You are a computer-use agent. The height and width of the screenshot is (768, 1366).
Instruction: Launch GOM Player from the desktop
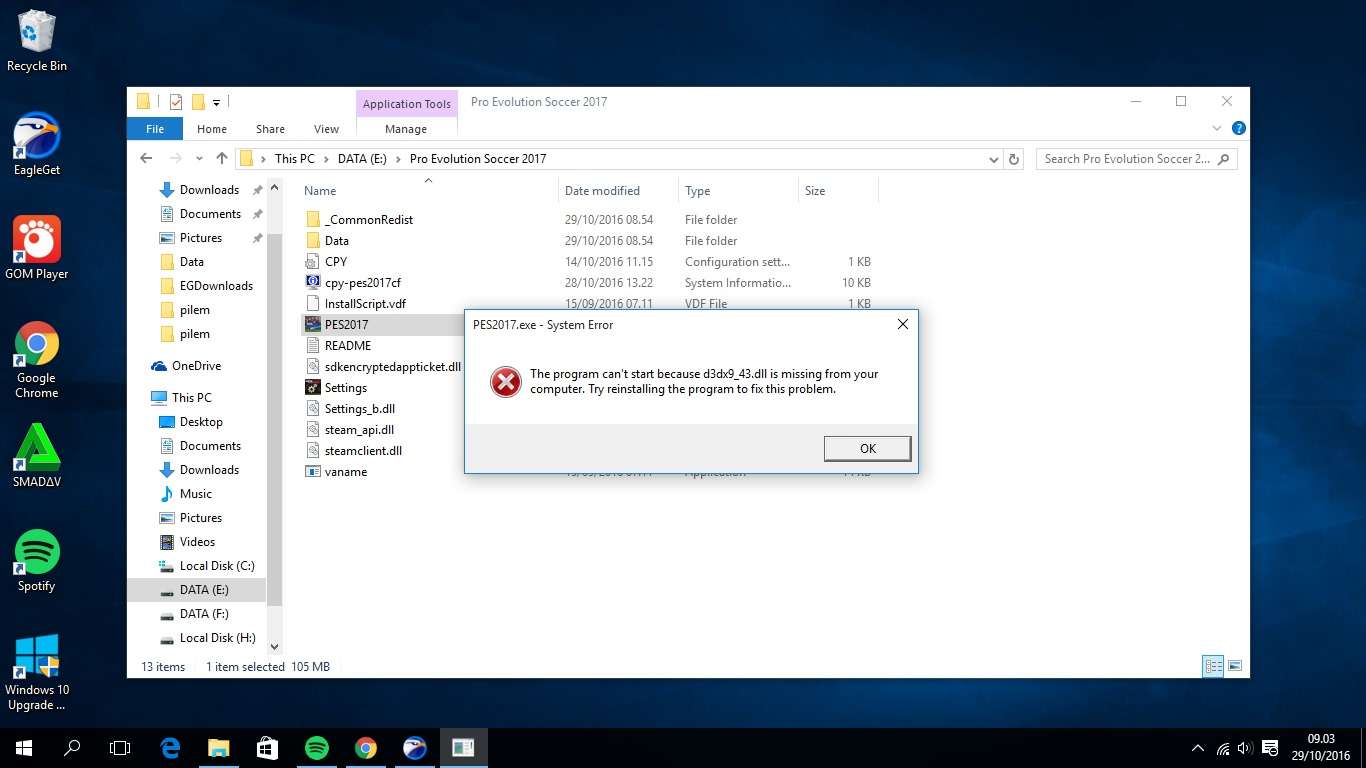[36, 248]
